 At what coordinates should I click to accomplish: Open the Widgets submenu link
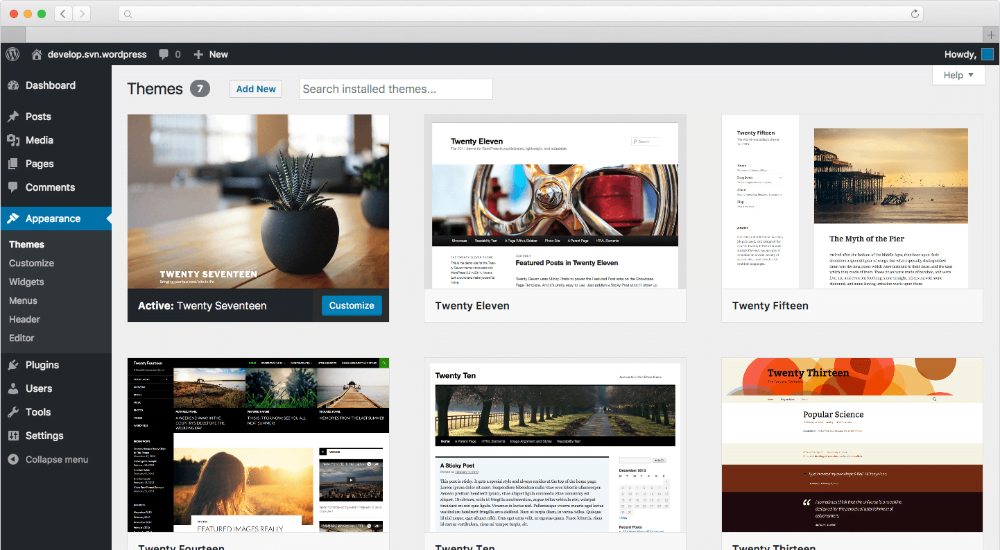tap(26, 282)
